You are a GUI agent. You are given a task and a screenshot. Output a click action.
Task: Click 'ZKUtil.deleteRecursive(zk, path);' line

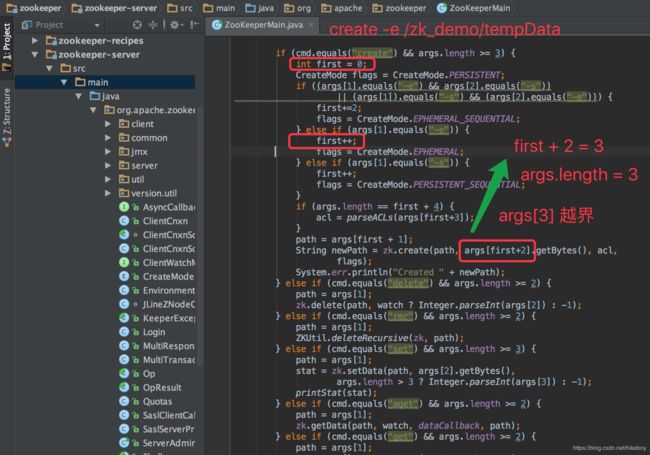(380, 338)
